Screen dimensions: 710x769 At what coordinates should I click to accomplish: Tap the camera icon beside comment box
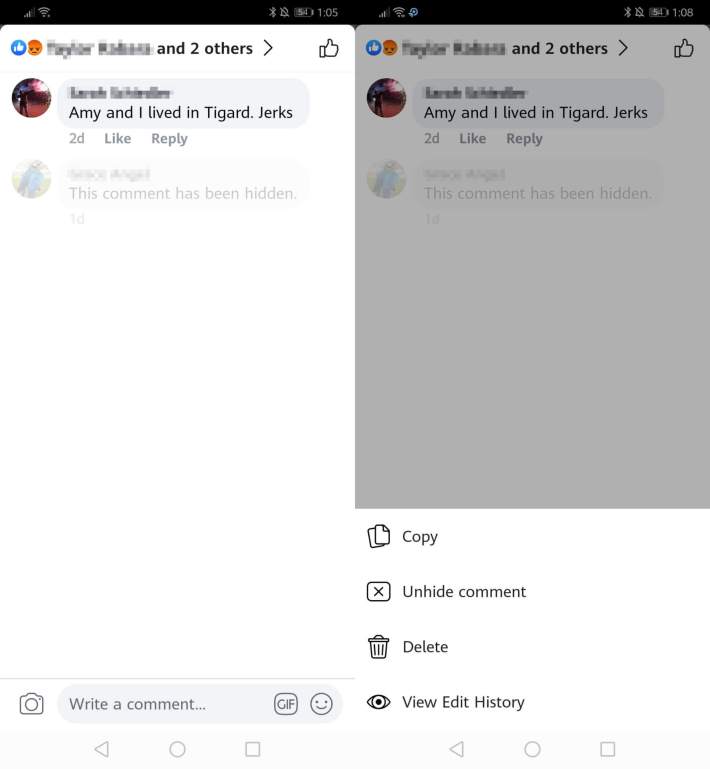tap(31, 704)
